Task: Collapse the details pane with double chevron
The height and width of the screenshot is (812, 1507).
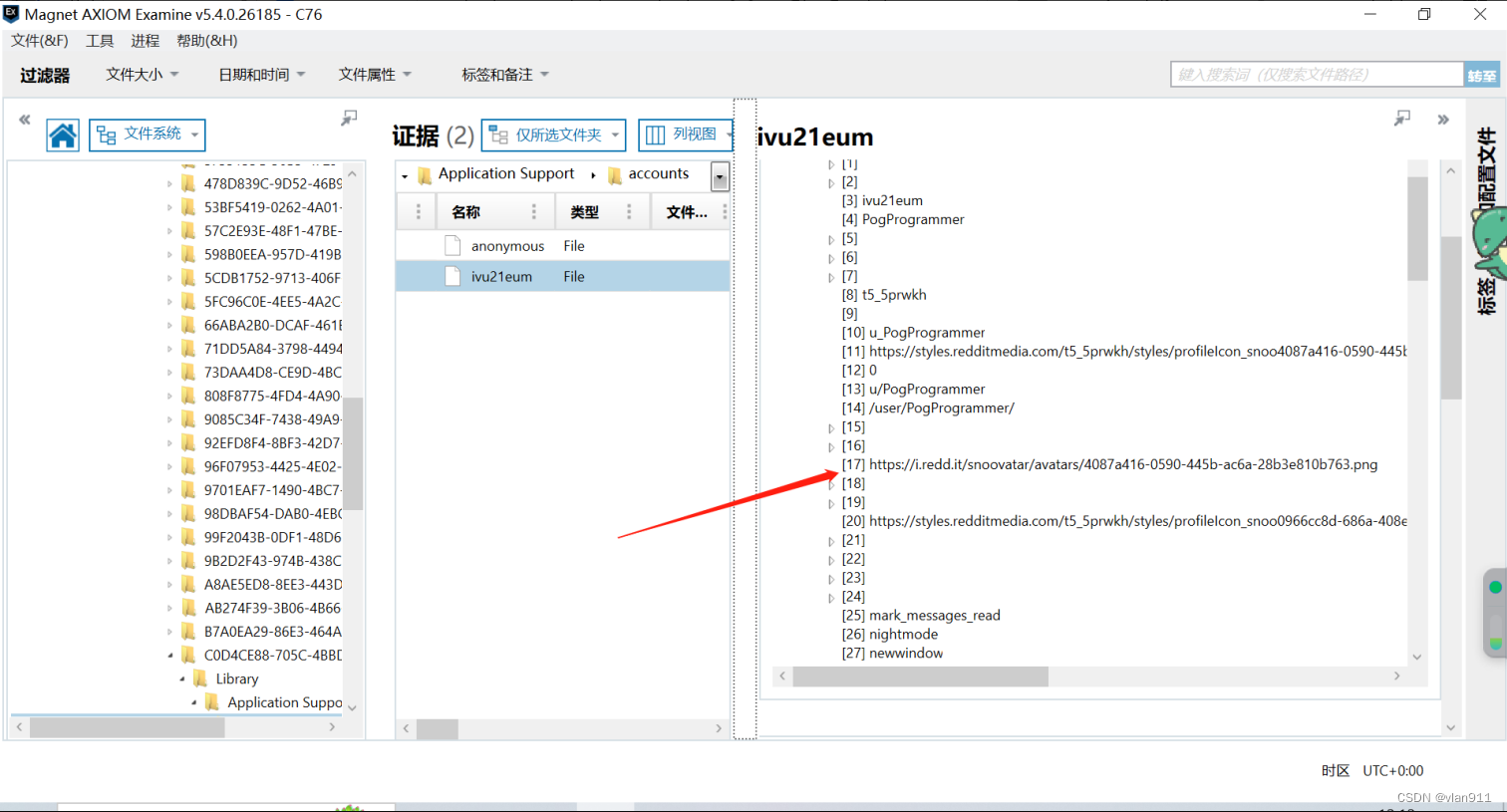Action: 1442,120
